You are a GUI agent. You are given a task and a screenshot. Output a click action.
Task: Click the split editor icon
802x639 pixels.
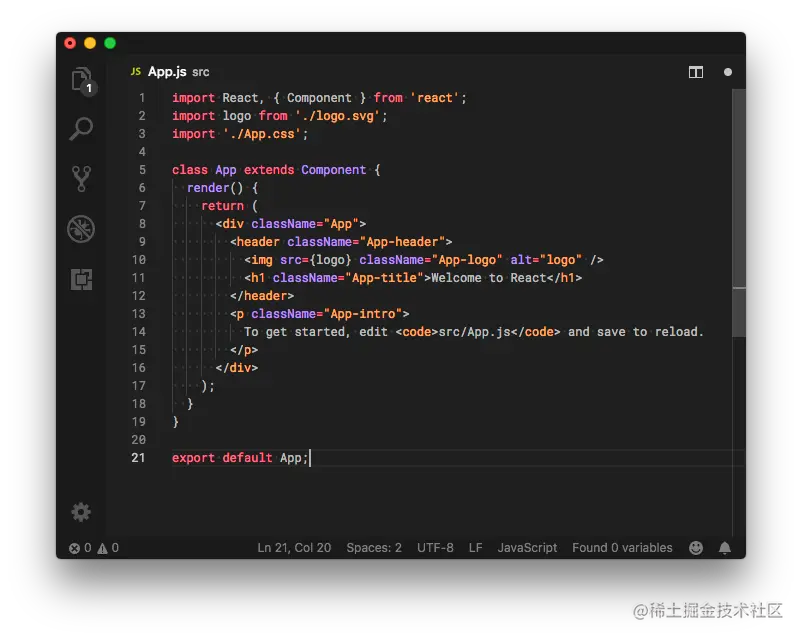pos(696,72)
